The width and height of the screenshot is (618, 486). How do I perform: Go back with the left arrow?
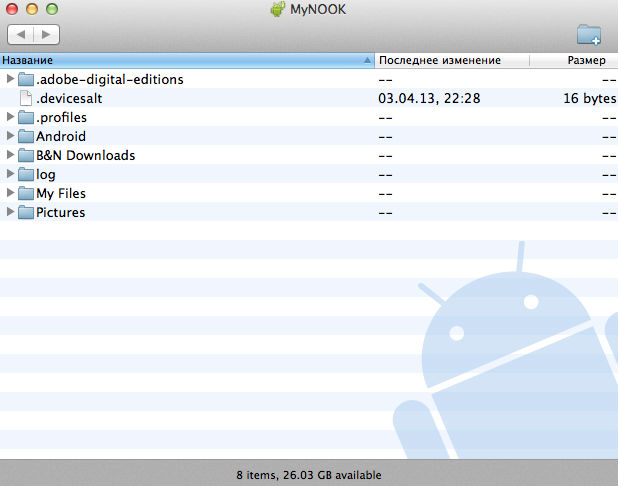click(21, 35)
